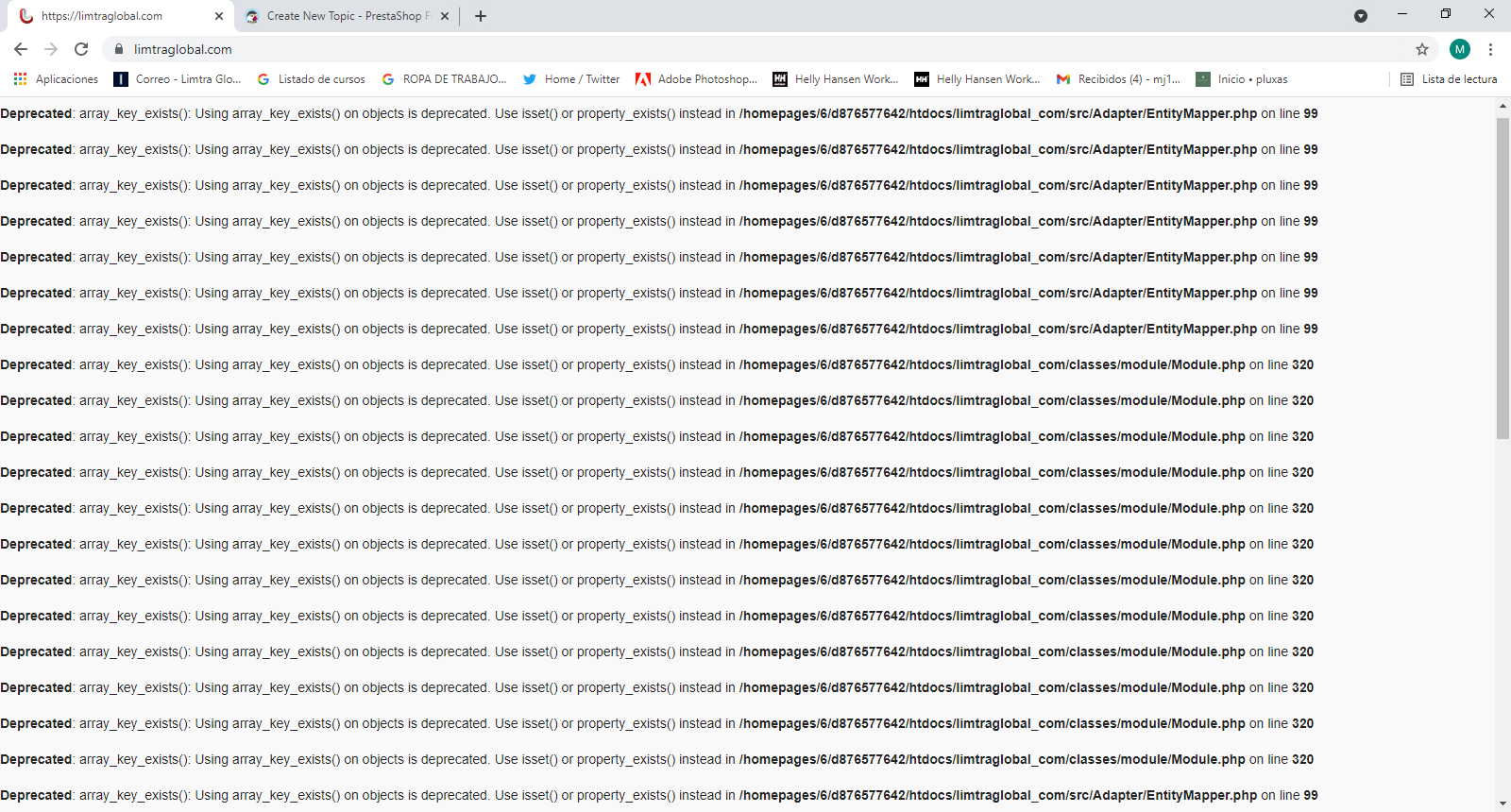The height and width of the screenshot is (812, 1511).
Task: Bookmark this page with star icon
Action: 1422,49
